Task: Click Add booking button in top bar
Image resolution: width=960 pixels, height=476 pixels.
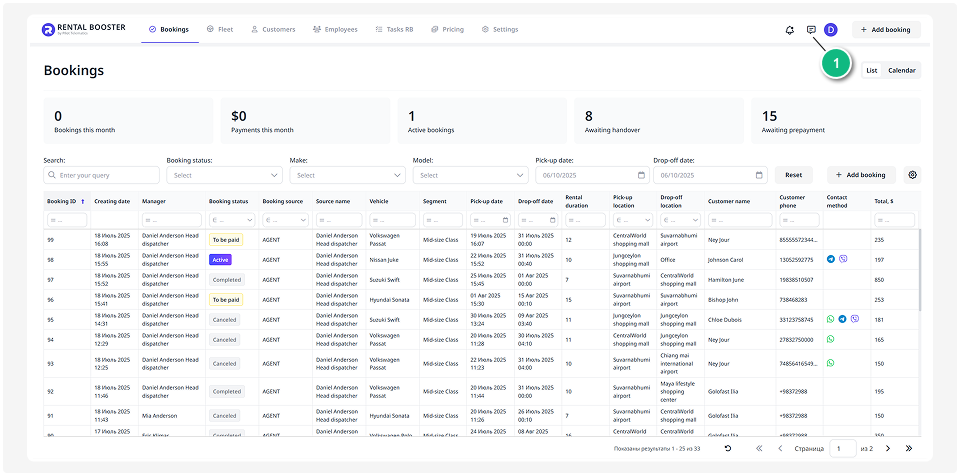Action: click(886, 30)
